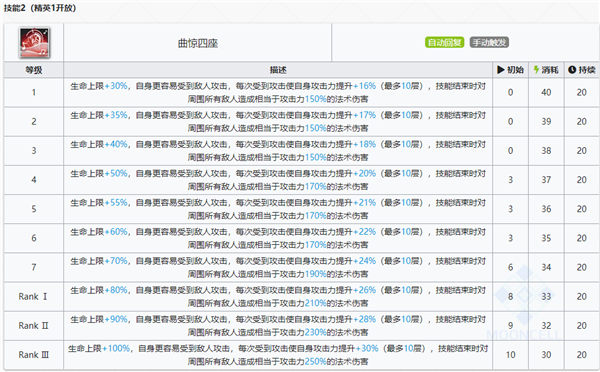This screenshot has height=372, width=600.
Task: Click the description with 生命上限+35%
Action: (x=278, y=121)
